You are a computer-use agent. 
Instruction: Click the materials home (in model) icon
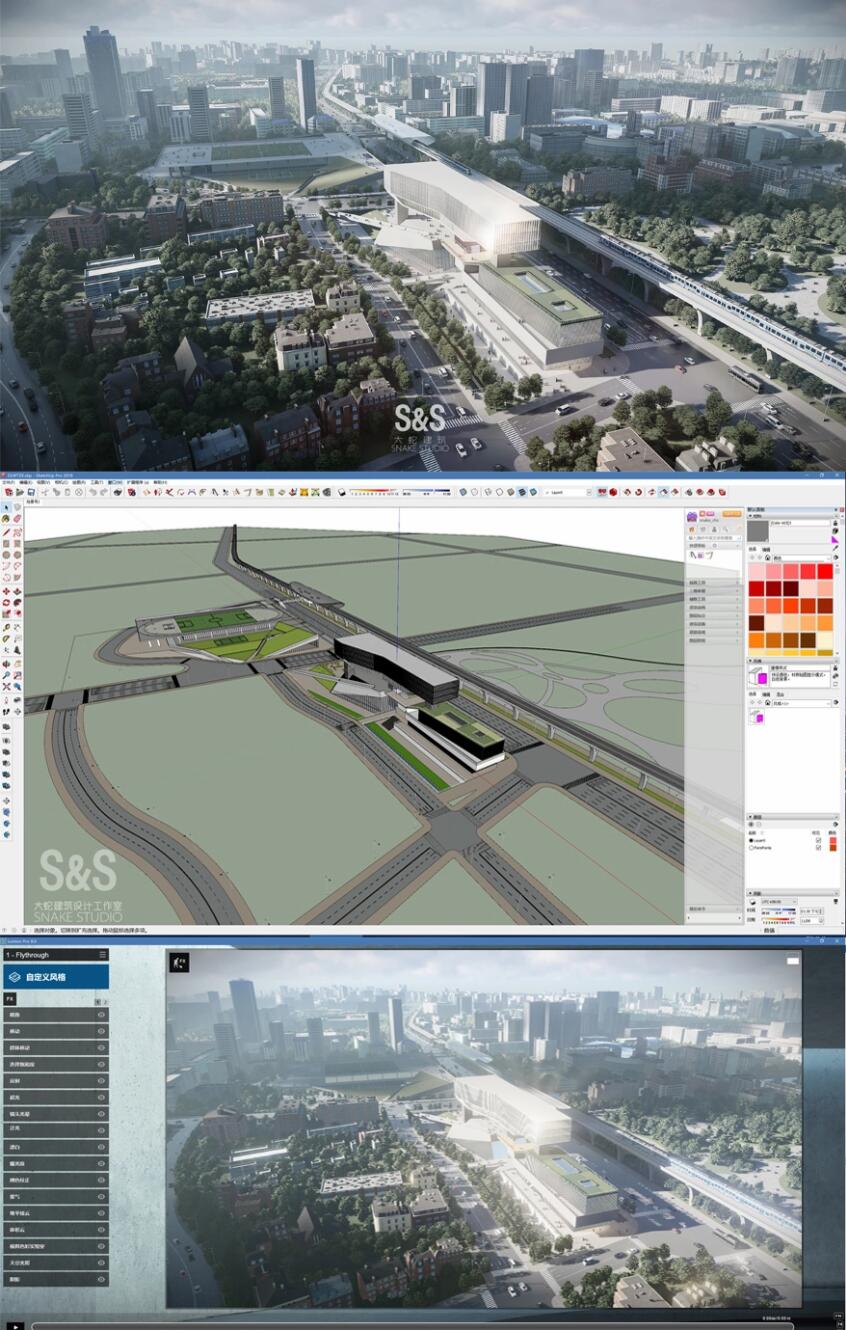767,557
